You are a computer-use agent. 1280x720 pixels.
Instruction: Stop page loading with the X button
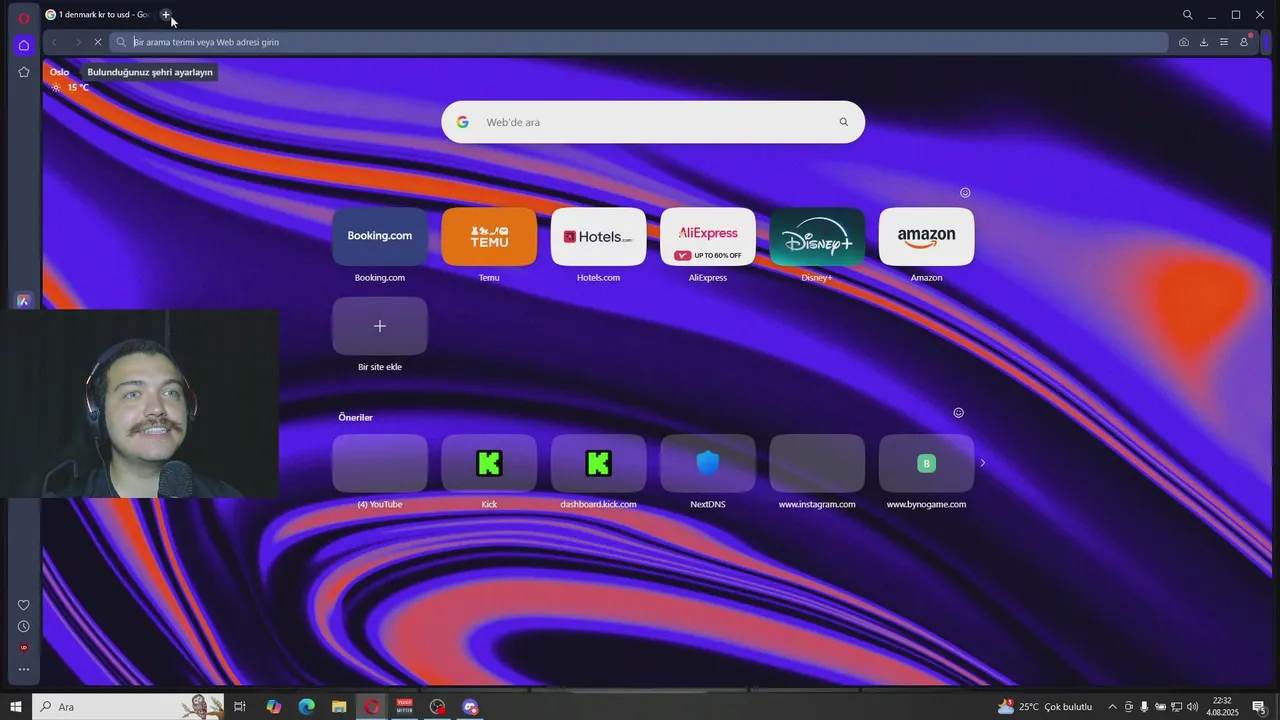(98, 42)
